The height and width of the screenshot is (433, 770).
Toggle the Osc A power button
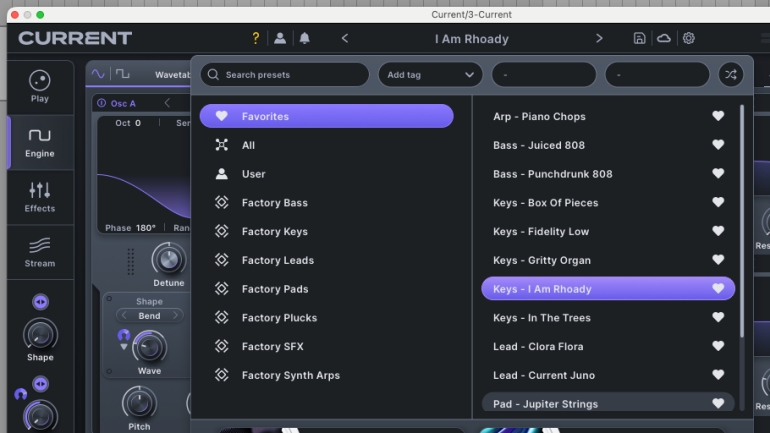[102, 103]
